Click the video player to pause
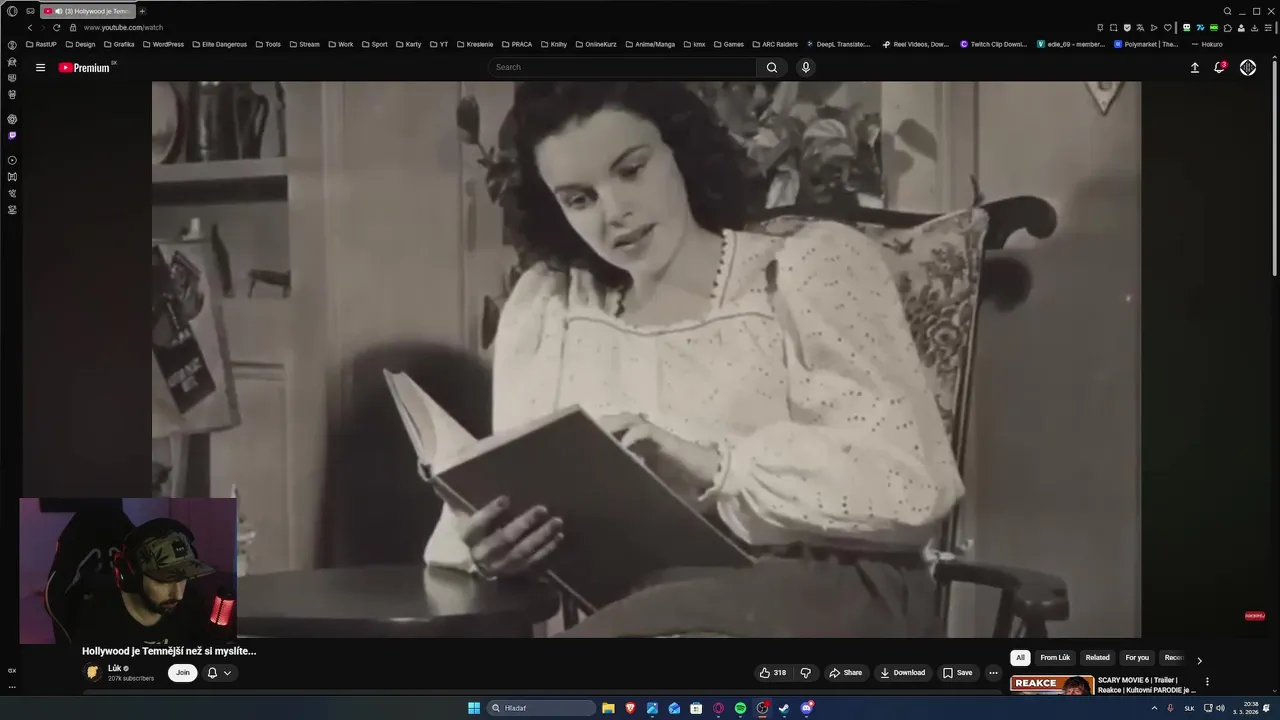Viewport: 1280px width, 720px height. 646,359
